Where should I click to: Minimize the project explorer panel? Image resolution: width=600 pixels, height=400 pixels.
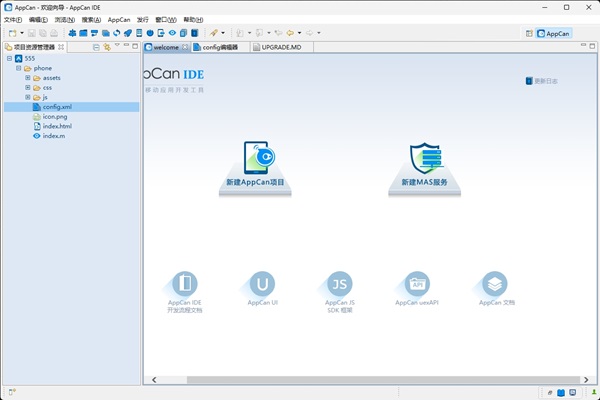pyautogui.click(x=126, y=46)
